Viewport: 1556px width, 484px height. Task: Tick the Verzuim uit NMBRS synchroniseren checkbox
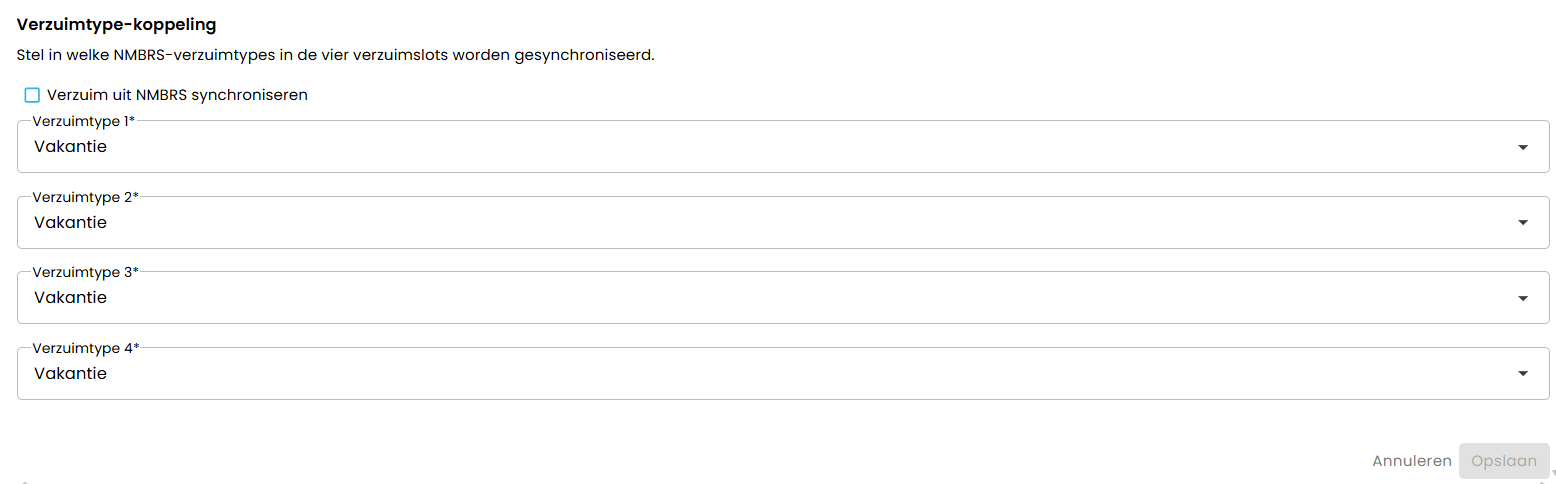[x=32, y=96]
